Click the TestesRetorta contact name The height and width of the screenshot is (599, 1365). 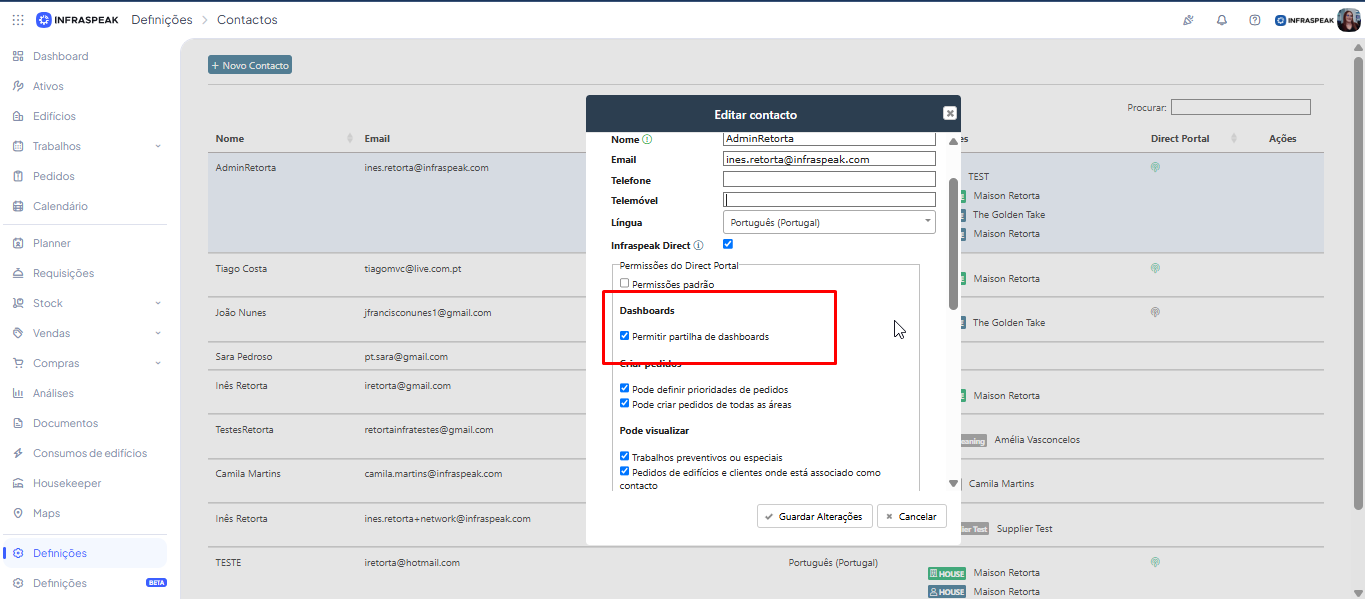(x=244, y=429)
